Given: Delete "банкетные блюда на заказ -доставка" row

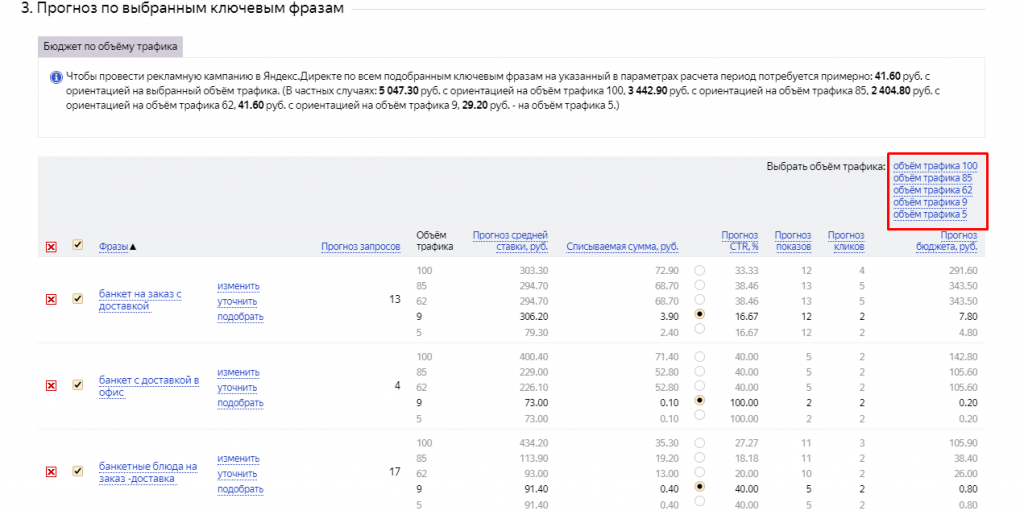Looking at the screenshot, I should coord(51,472).
